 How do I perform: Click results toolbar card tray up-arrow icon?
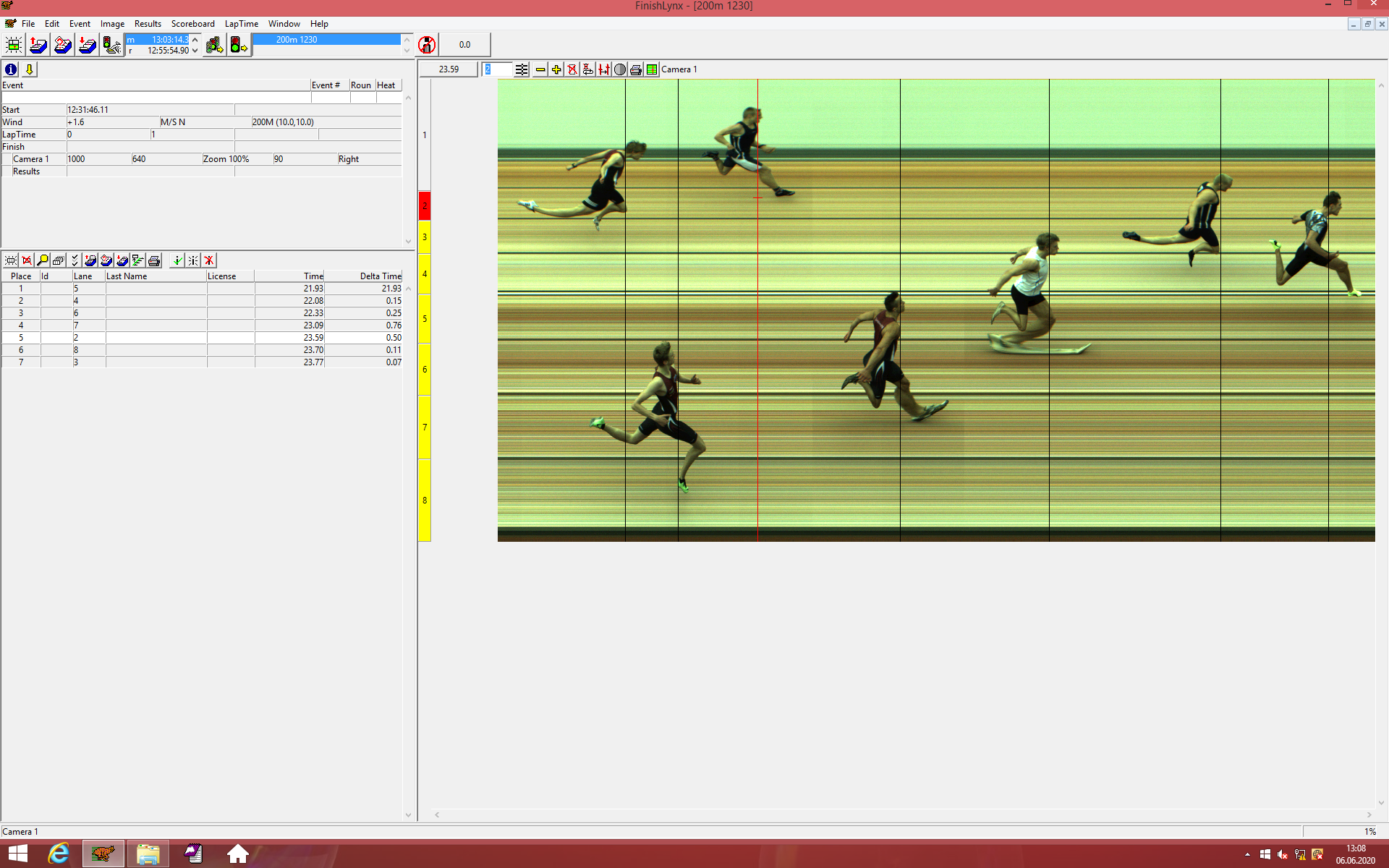[x=90, y=260]
